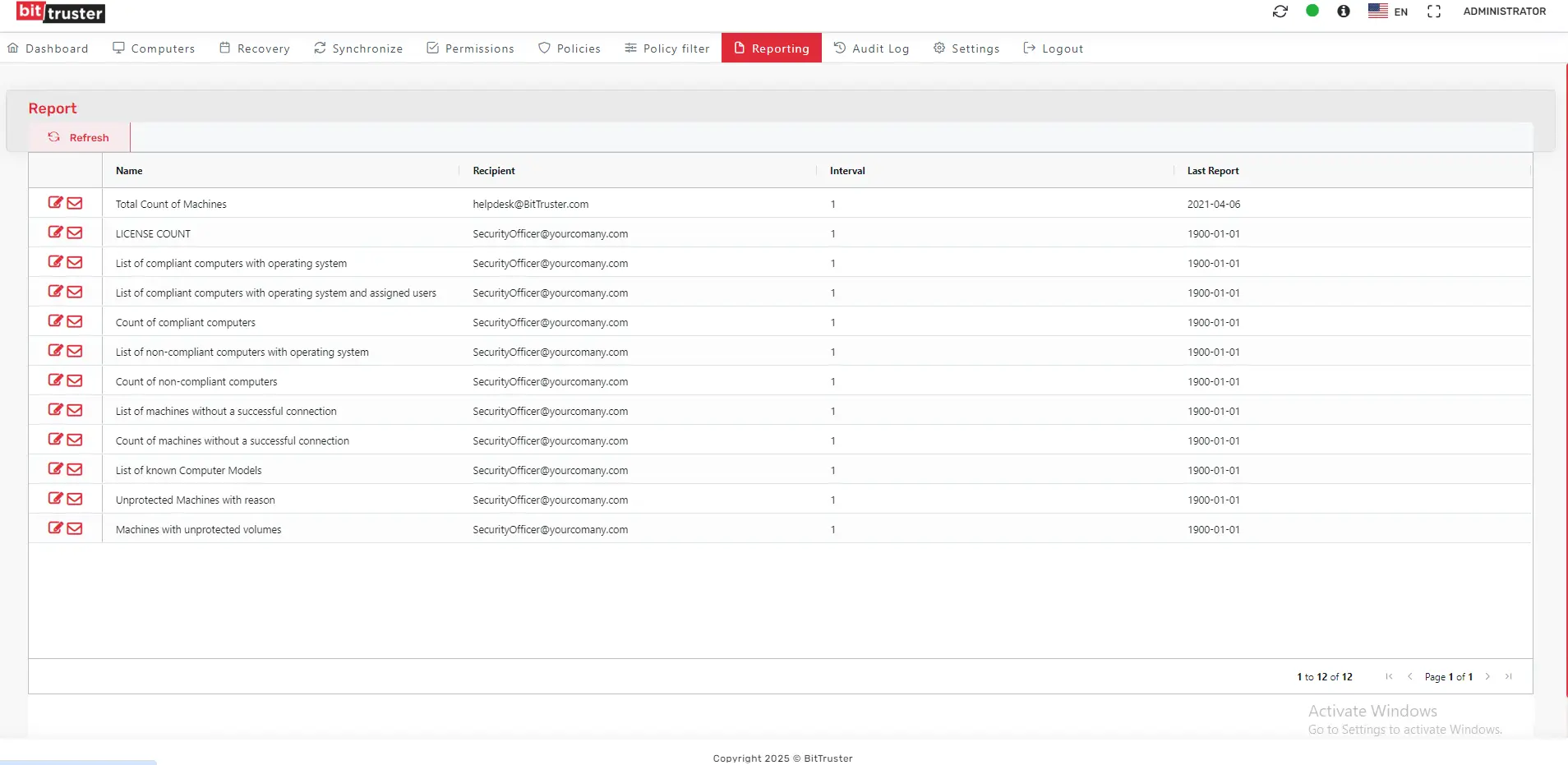This screenshot has width=1568, height=765.
Task: Click the green status indicator dot
Action: (x=1312, y=11)
